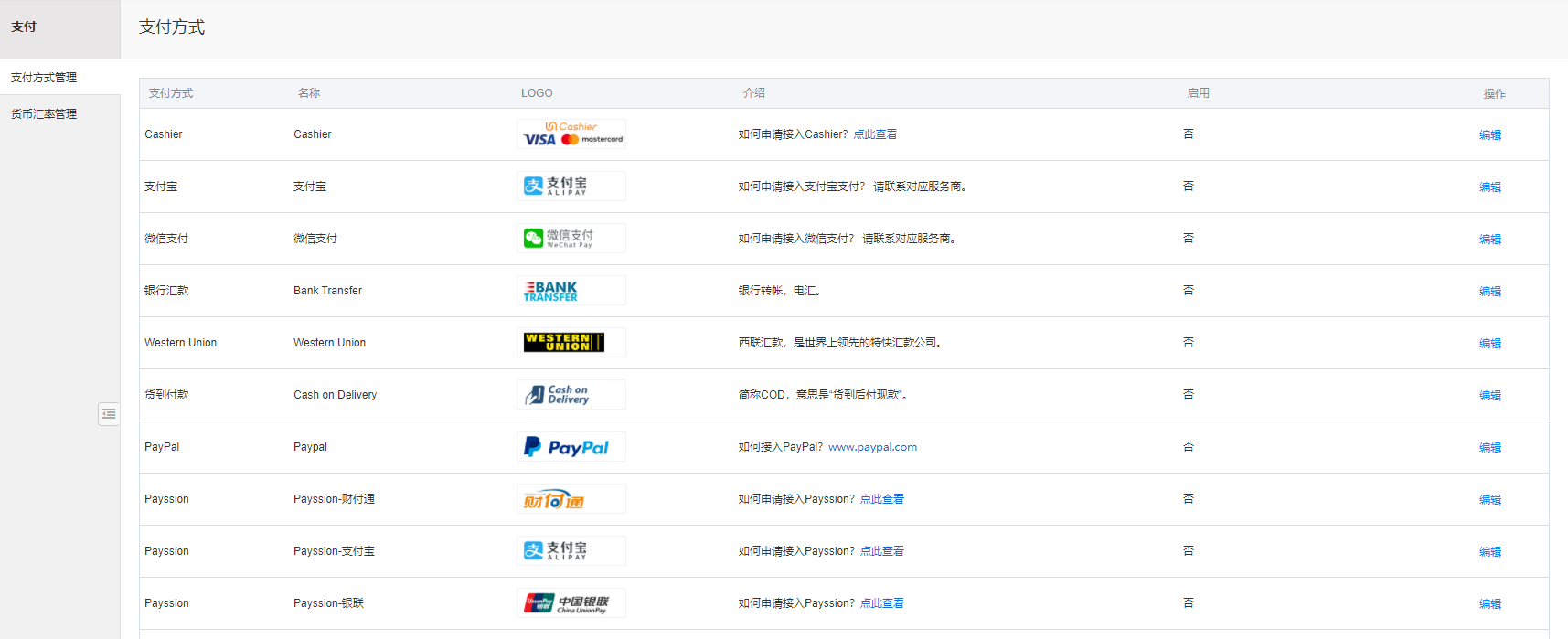Collapse the sidebar with the menu fold icon
This screenshot has height=639, width=1568.
[109, 414]
